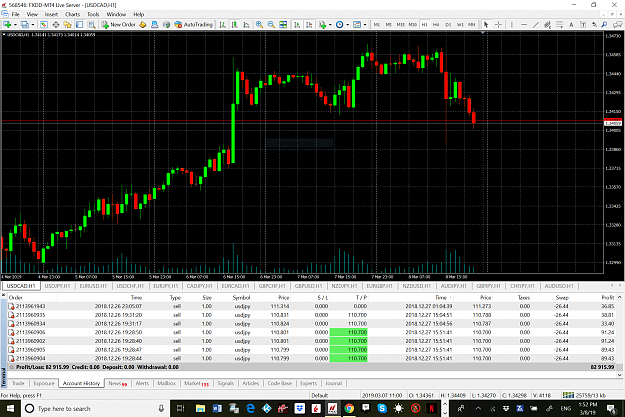Toggle the AutoTrading button
Image resolution: width=625 pixels, height=417 pixels.
[x=194, y=25]
